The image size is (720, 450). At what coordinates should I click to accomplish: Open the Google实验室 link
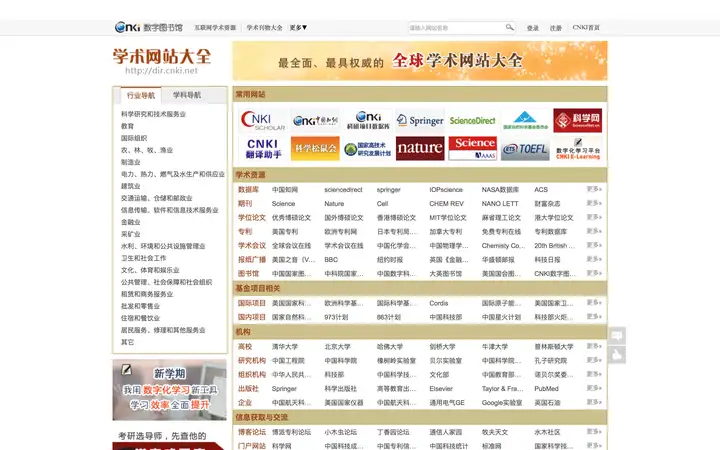click(x=502, y=403)
